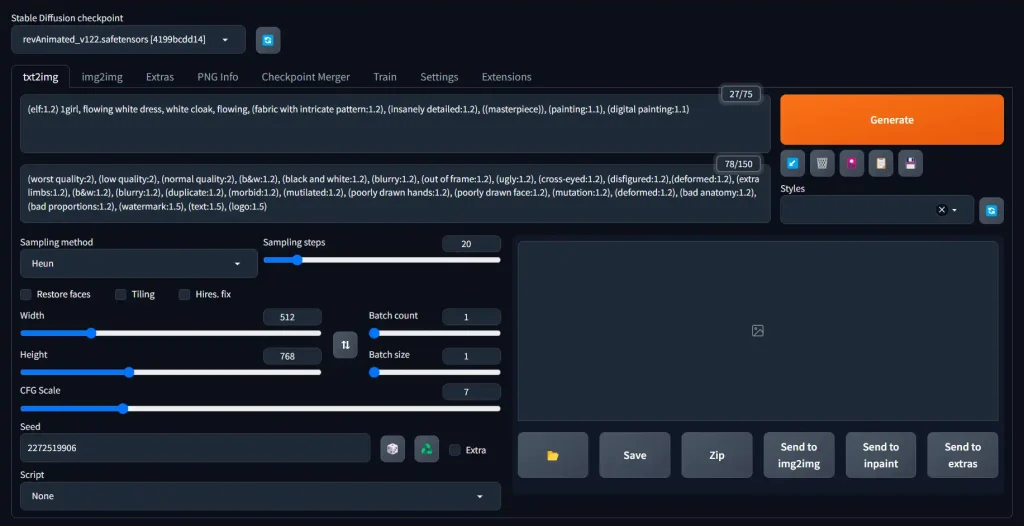
Task: Toggle the Tiling checkbox
Action: [121, 294]
